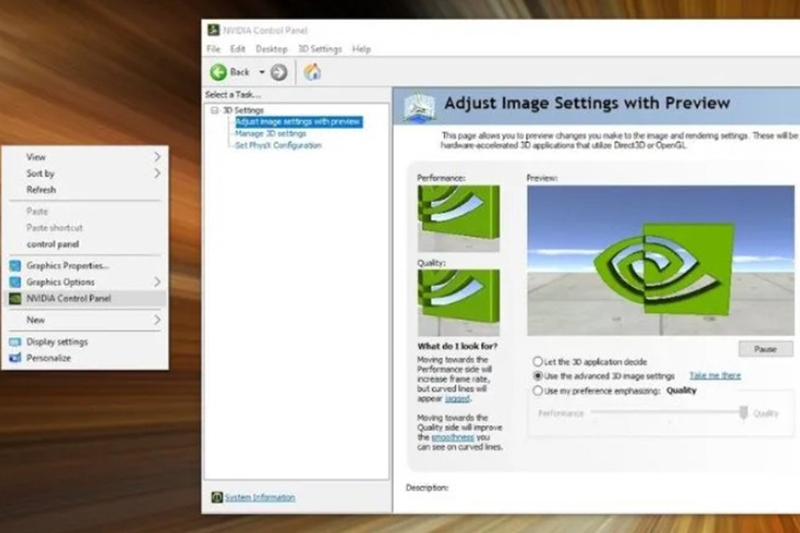
Task: Click the Back button label
Action: point(239,72)
